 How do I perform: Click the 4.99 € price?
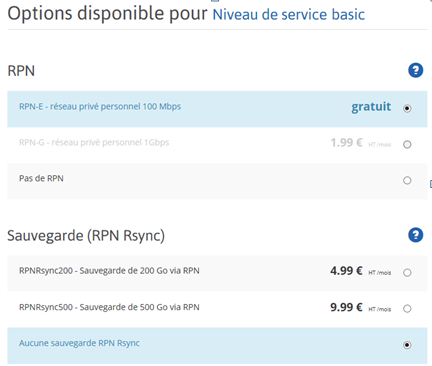(x=346, y=271)
